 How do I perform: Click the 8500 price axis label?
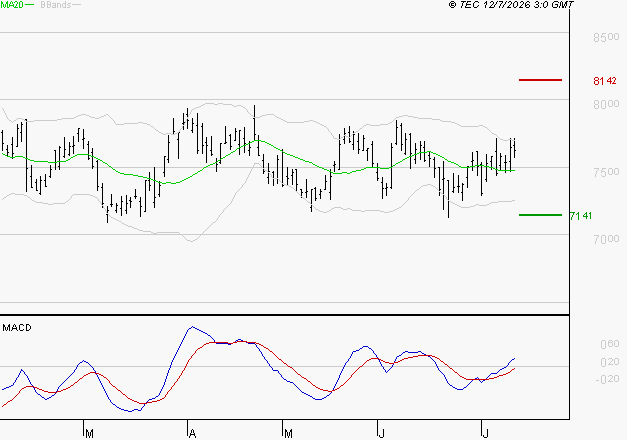(x=606, y=37)
